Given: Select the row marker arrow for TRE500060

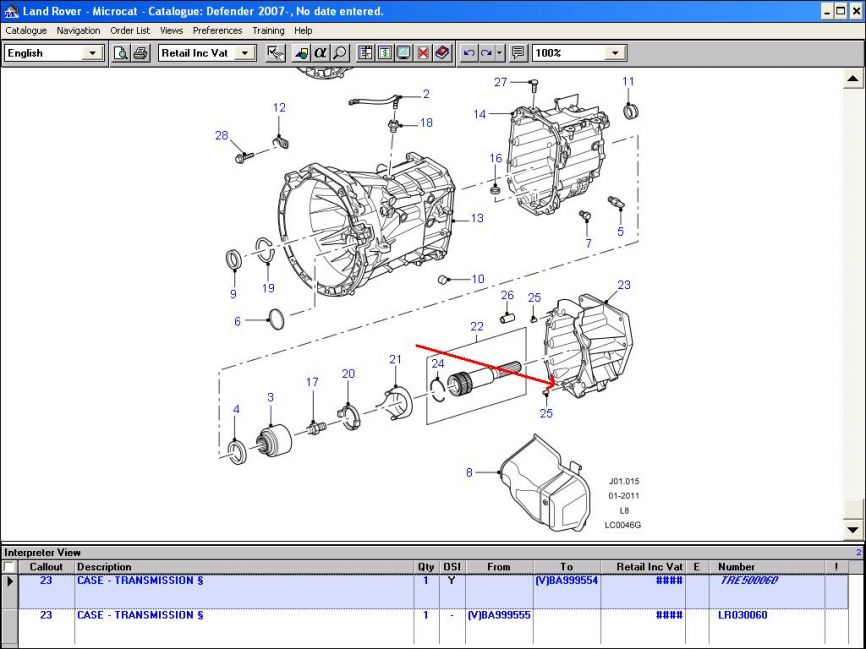Looking at the screenshot, I should [x=9, y=581].
